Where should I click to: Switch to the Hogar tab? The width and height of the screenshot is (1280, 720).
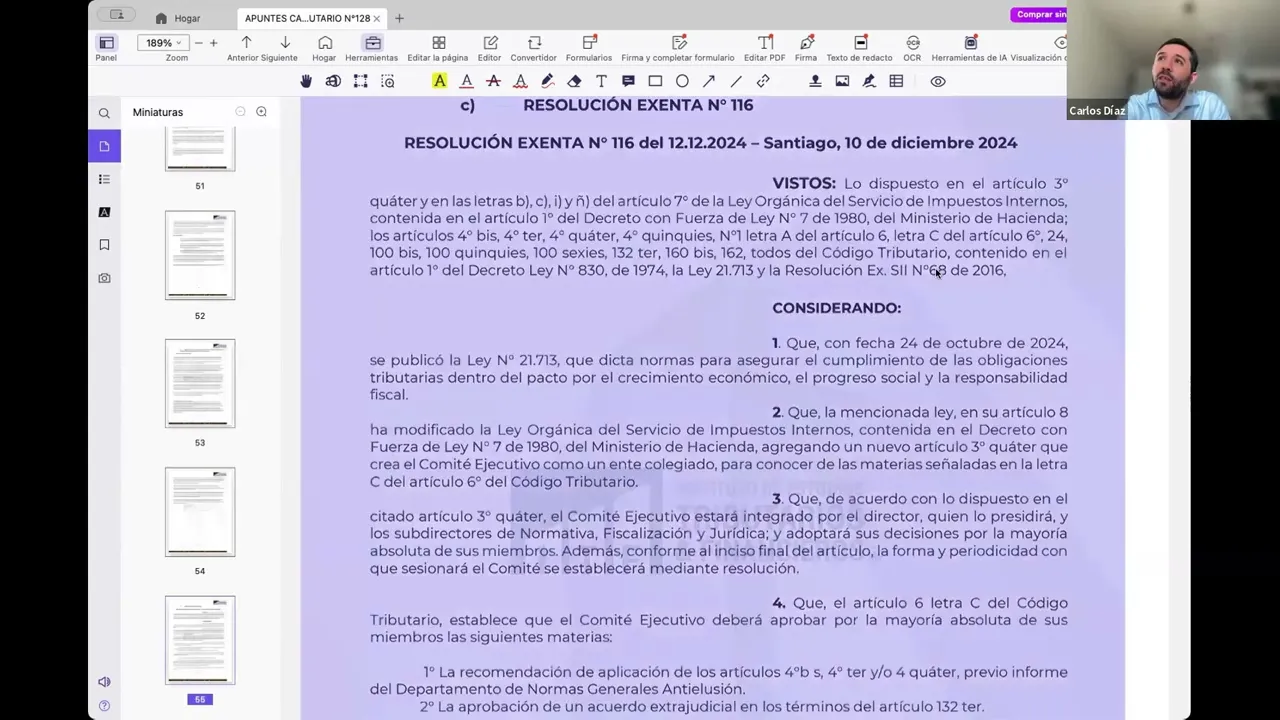tap(187, 18)
